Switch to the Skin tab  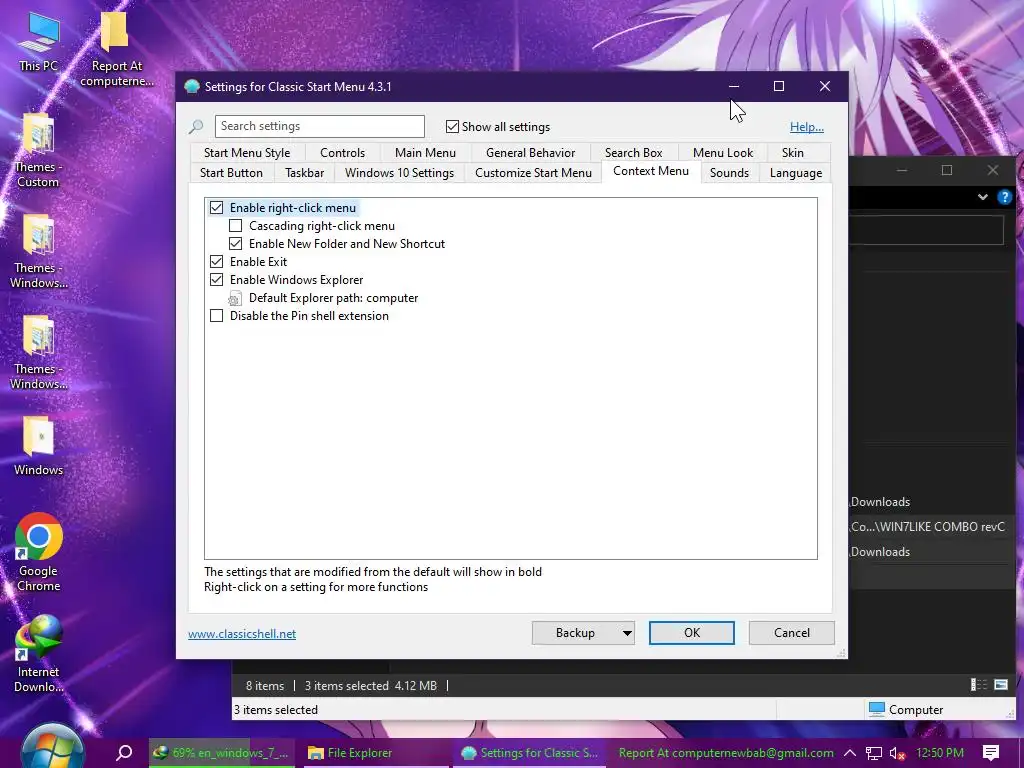pyautogui.click(x=793, y=153)
